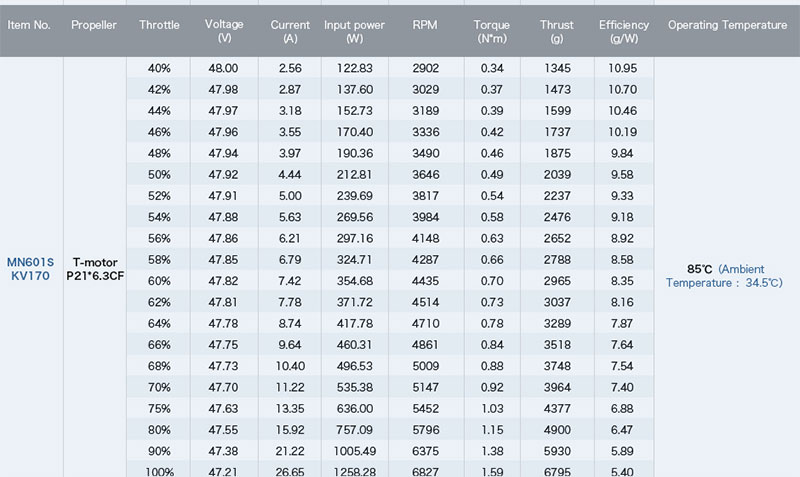Click the MN601S KV170 item link
The height and width of the screenshot is (477, 800).
pyautogui.click(x=30, y=269)
